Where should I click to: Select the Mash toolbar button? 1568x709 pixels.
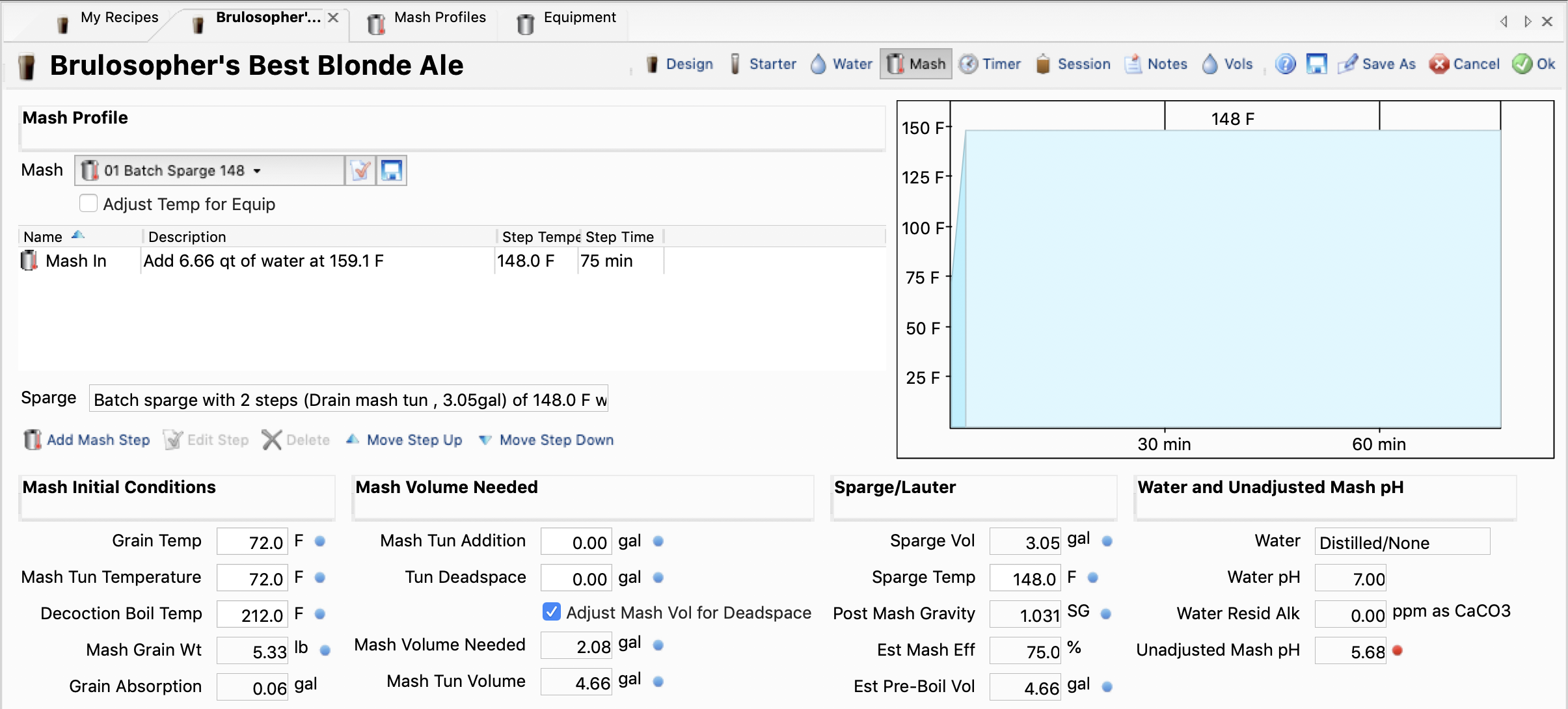point(916,64)
